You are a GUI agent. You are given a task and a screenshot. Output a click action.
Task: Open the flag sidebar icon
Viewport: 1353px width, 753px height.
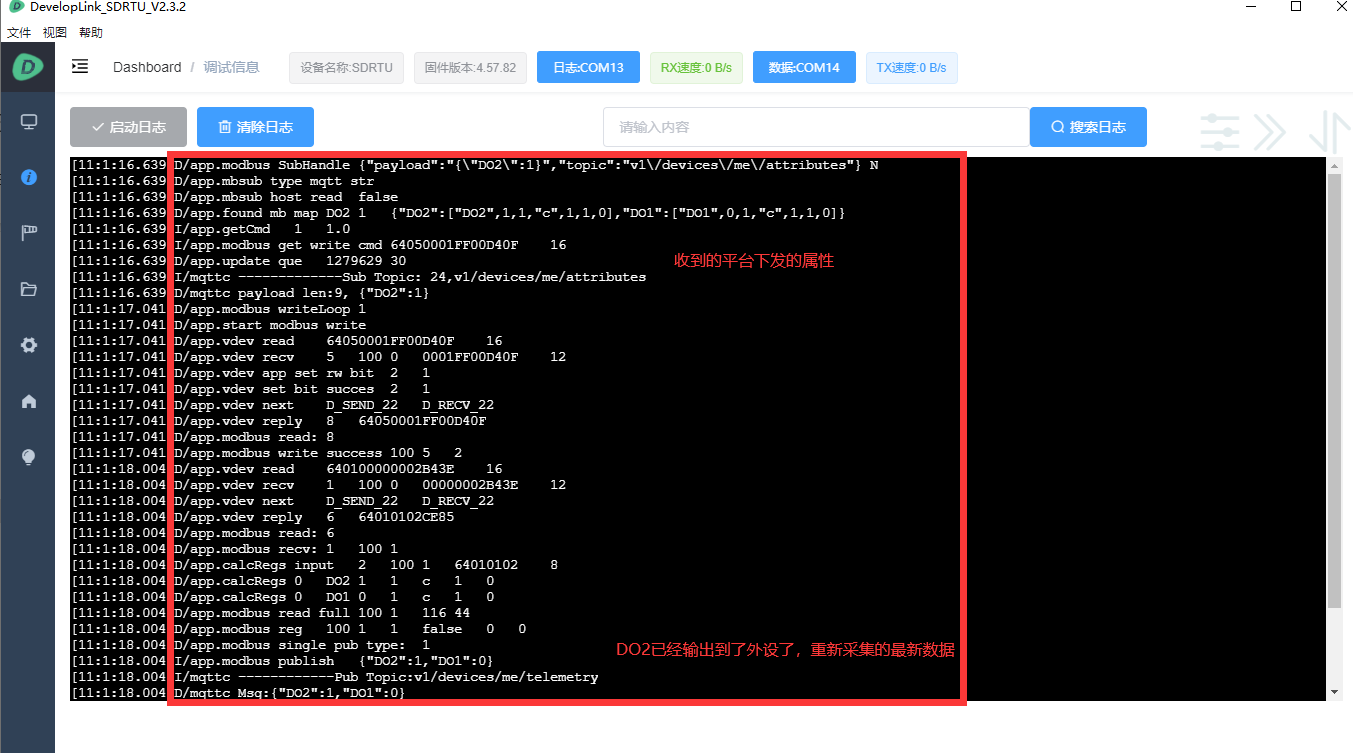(x=29, y=233)
